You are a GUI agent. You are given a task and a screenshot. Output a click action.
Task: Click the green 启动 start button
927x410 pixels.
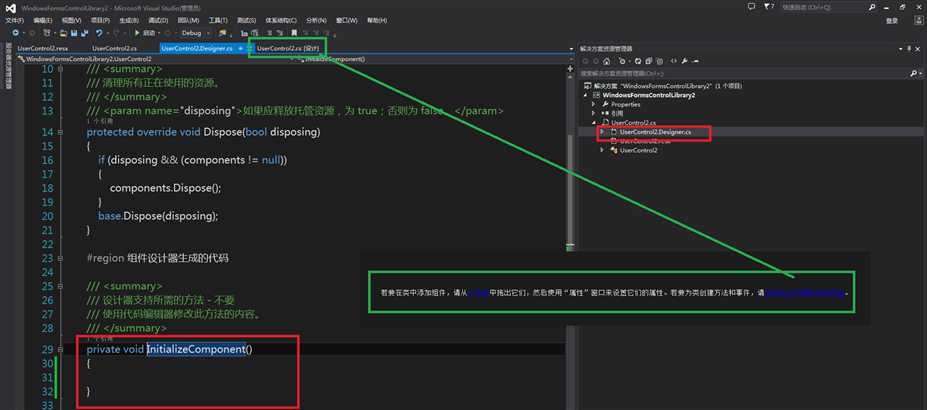click(x=145, y=33)
